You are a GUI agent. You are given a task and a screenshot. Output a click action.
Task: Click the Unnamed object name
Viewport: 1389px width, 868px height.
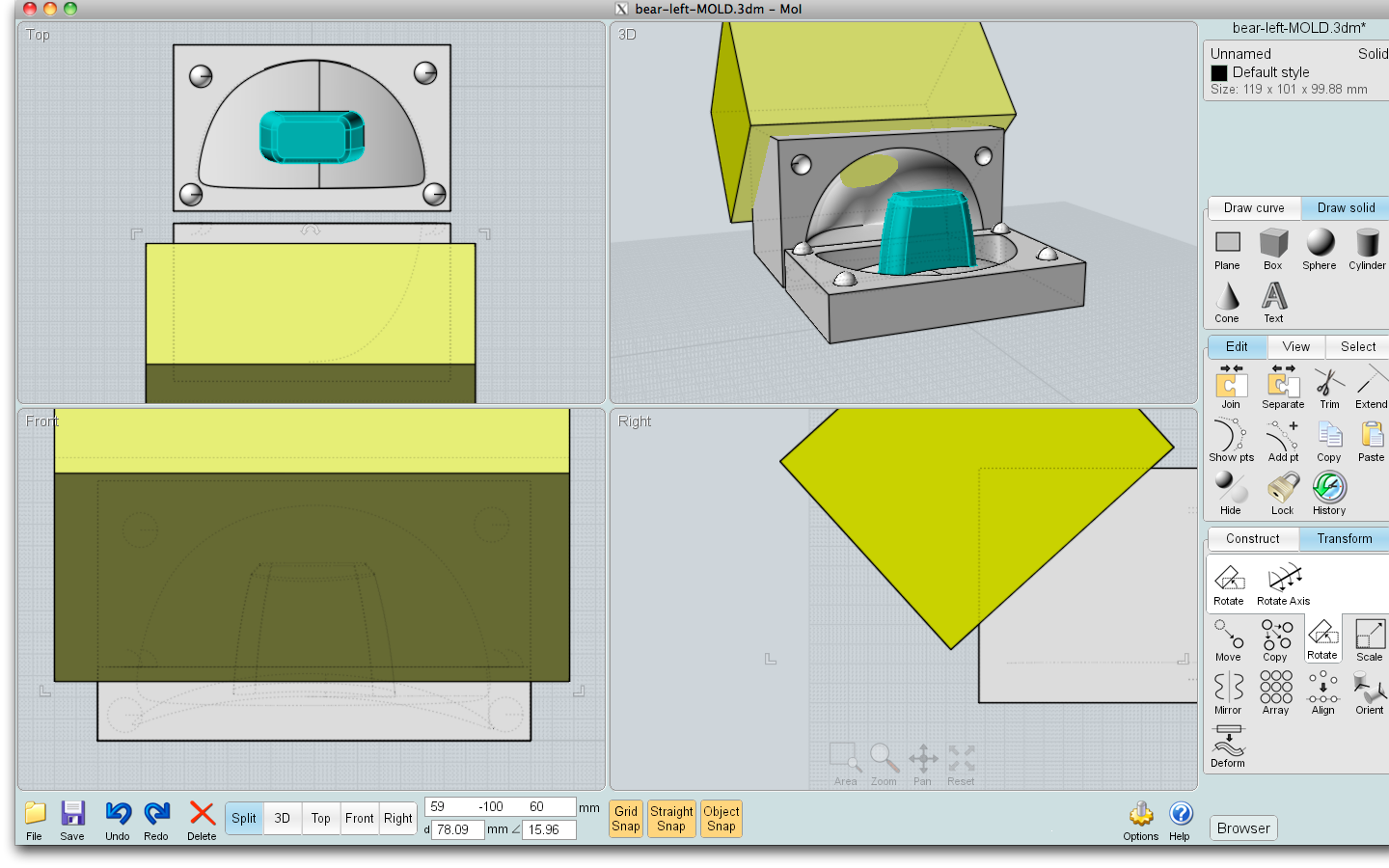tap(1240, 54)
